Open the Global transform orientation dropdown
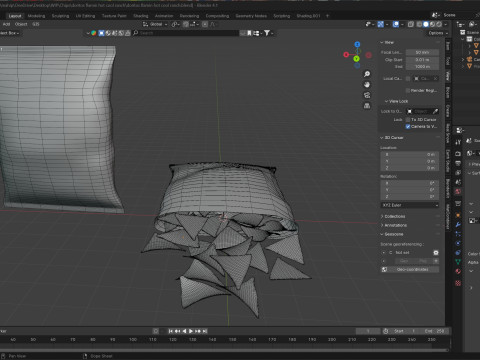This screenshot has width=480, height=360. click(155, 24)
